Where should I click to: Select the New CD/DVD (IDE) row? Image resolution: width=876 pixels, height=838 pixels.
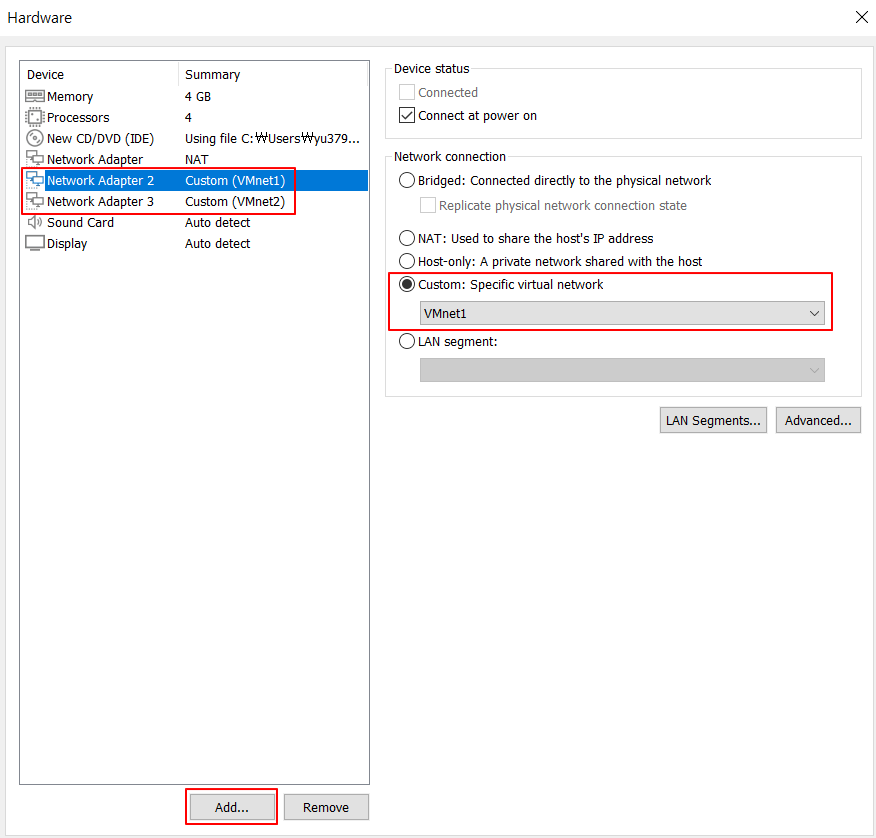(196, 138)
